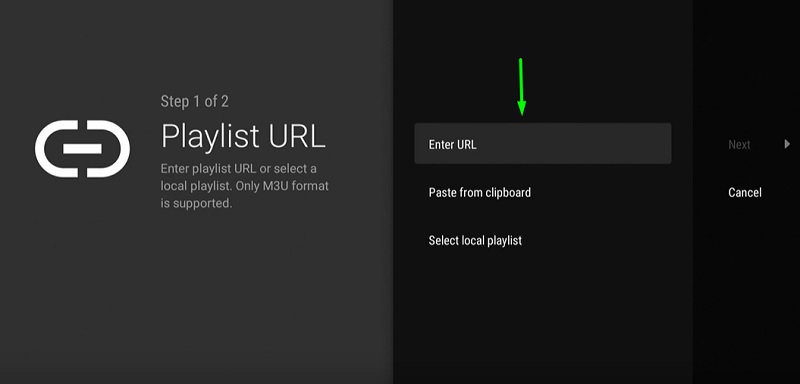Click the chain link playlist icon
The width and height of the screenshot is (800, 384).
(x=82, y=148)
